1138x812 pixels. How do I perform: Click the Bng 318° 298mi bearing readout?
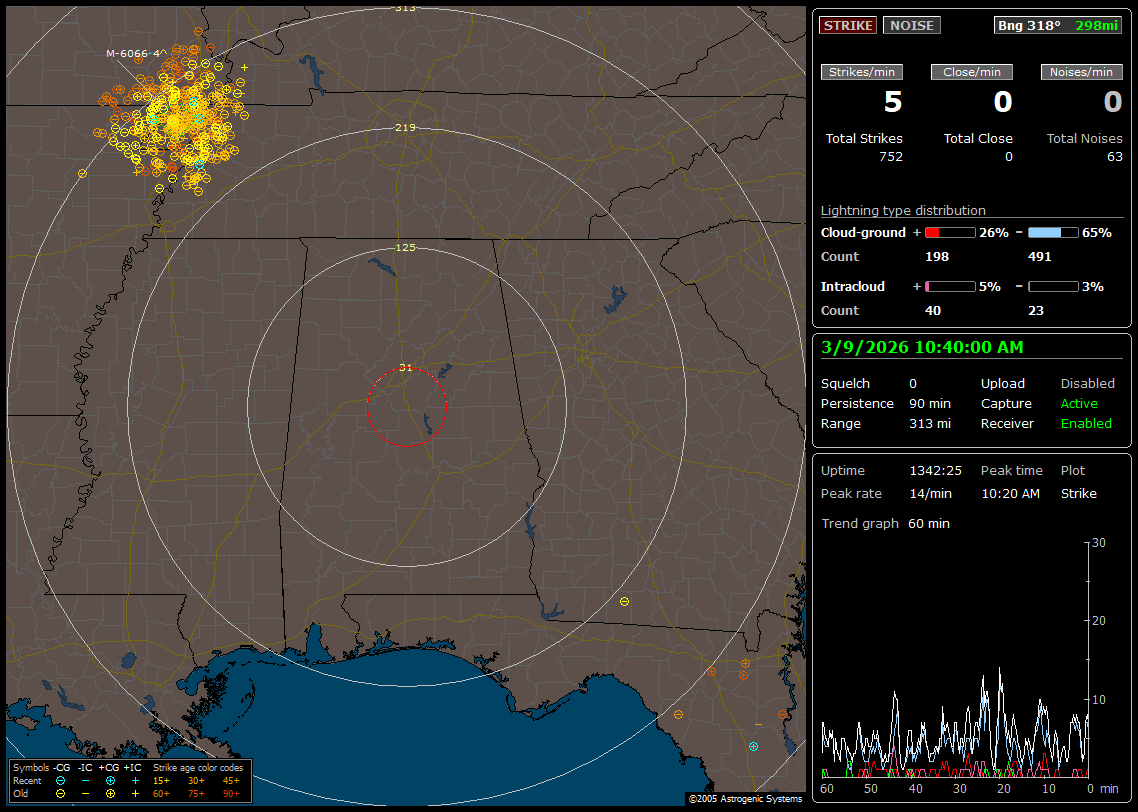click(x=1057, y=25)
